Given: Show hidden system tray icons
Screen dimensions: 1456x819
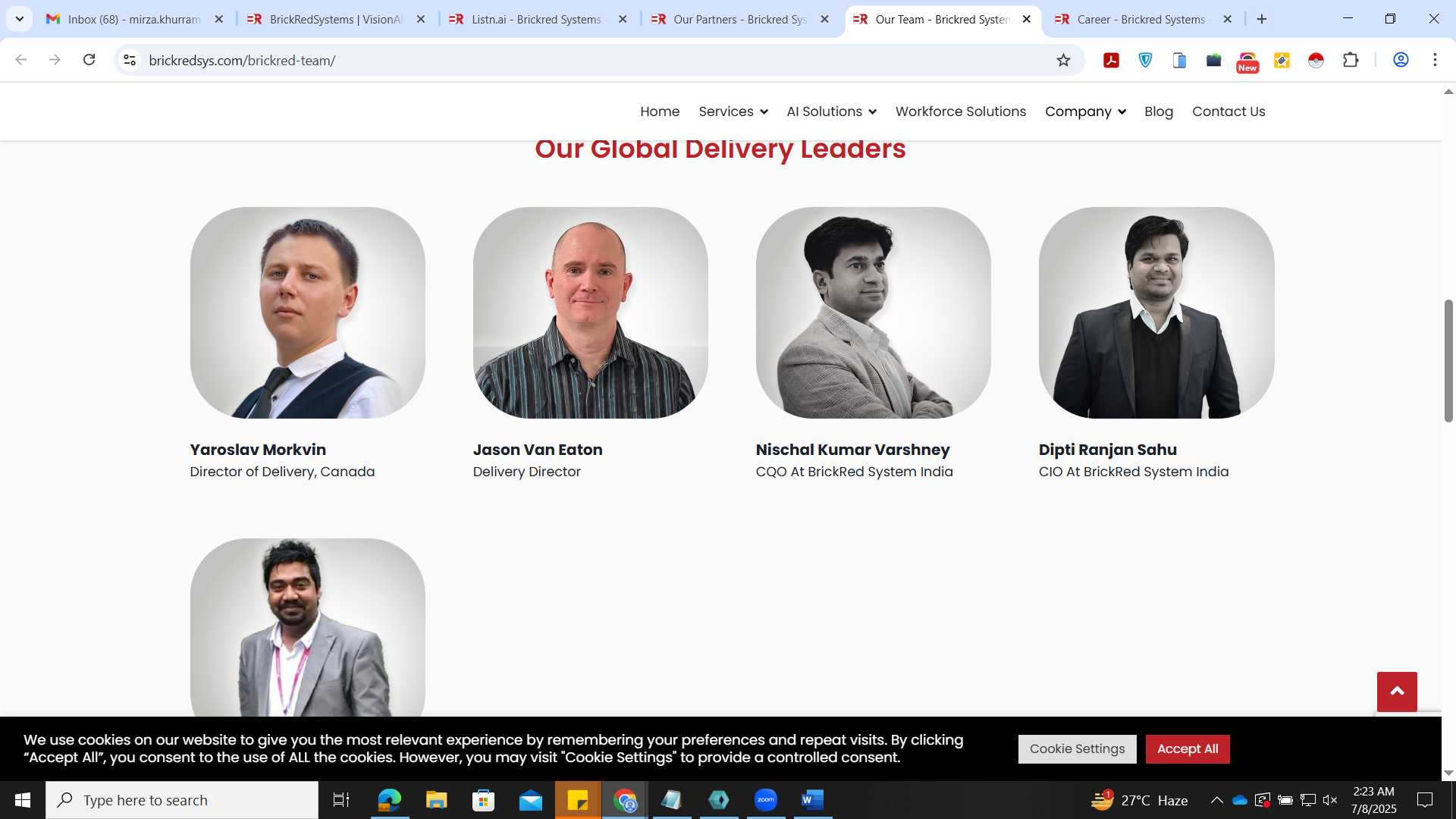Looking at the screenshot, I should coord(1216,800).
